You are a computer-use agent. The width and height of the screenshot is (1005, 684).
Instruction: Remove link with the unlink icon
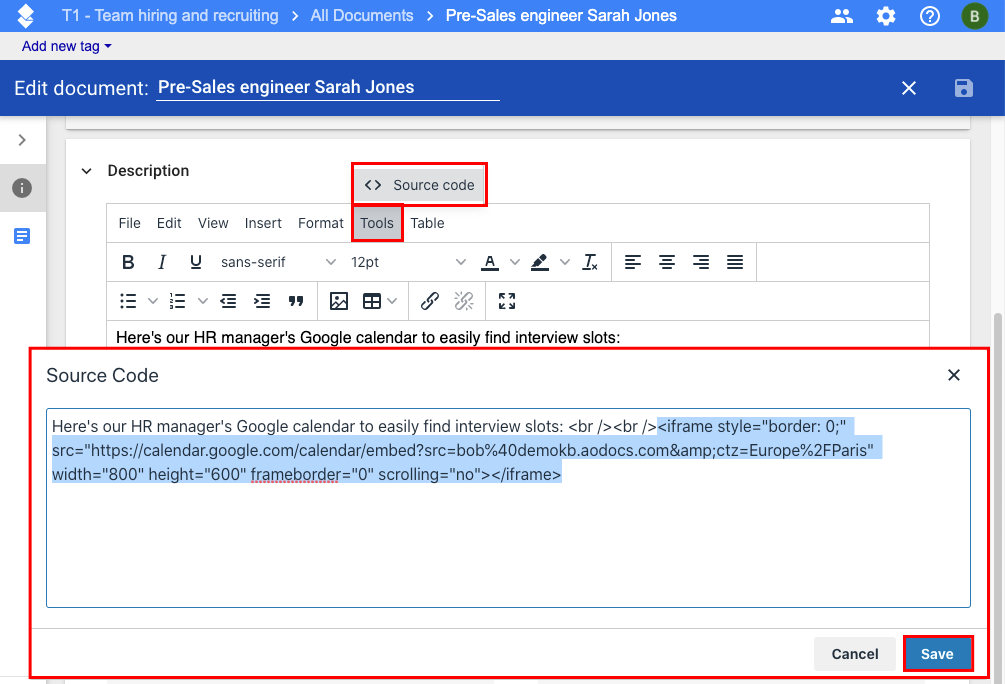tap(463, 301)
